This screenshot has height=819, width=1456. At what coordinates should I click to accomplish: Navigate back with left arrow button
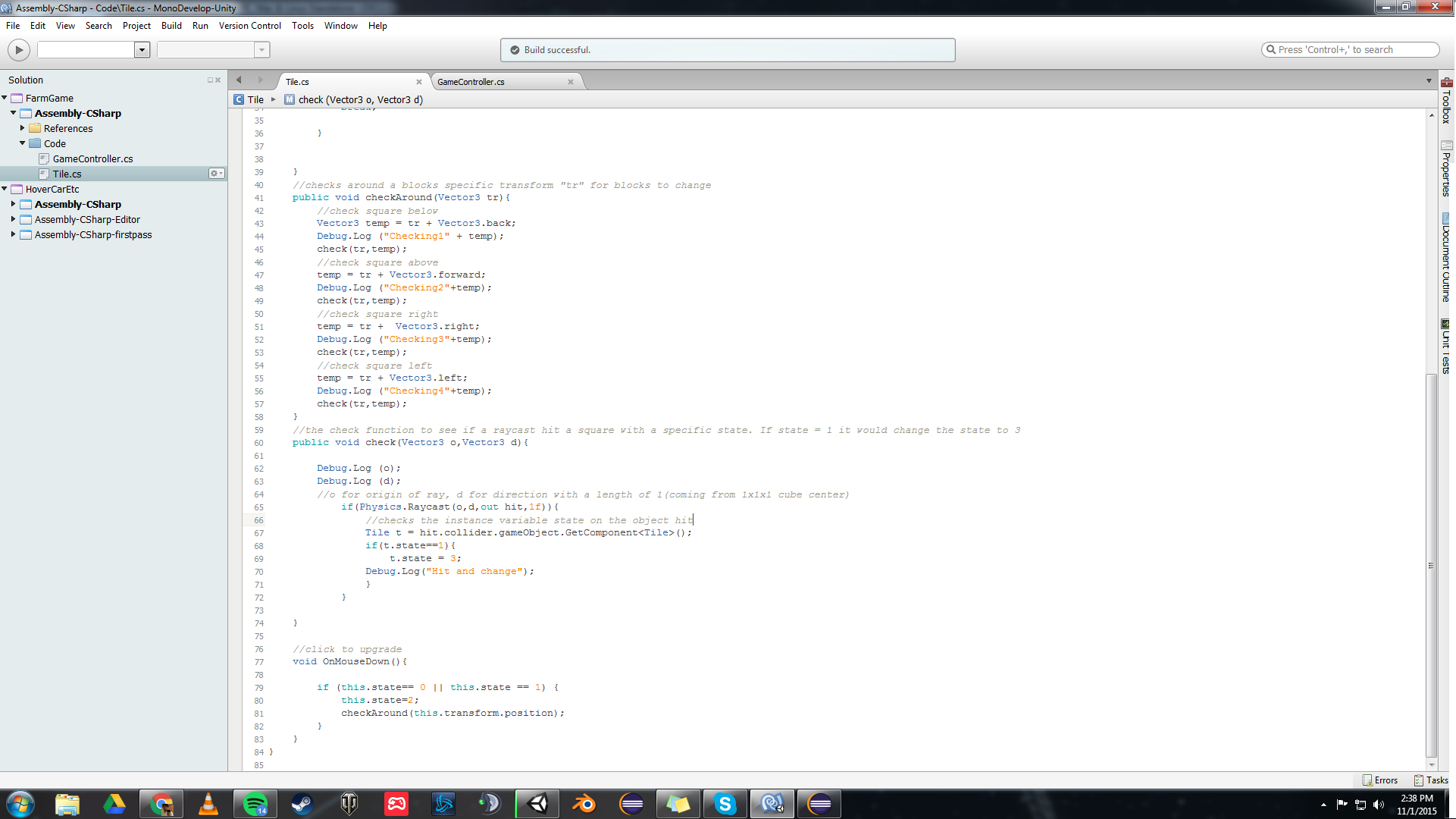pyautogui.click(x=240, y=80)
